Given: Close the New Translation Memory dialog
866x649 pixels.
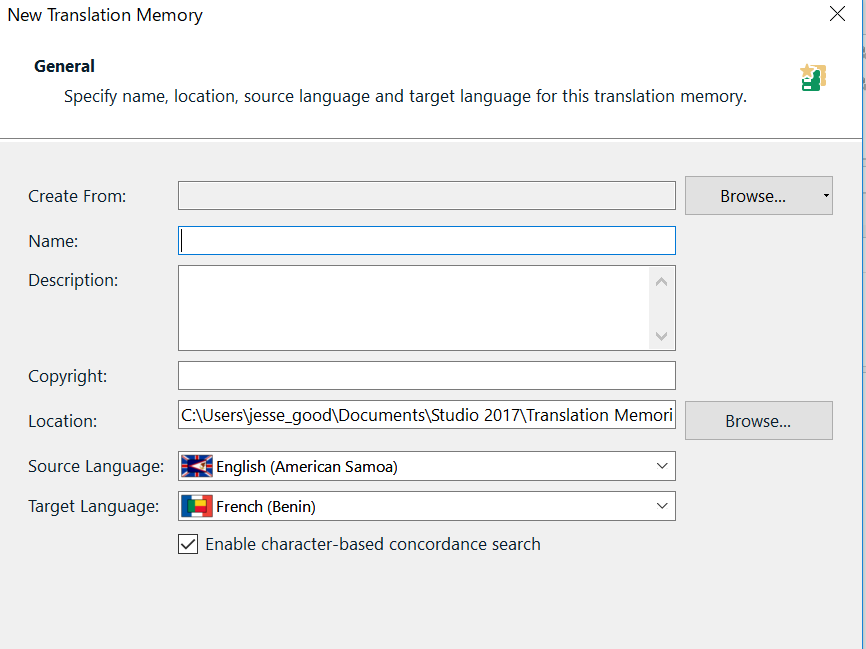Looking at the screenshot, I should pyautogui.click(x=837, y=14).
